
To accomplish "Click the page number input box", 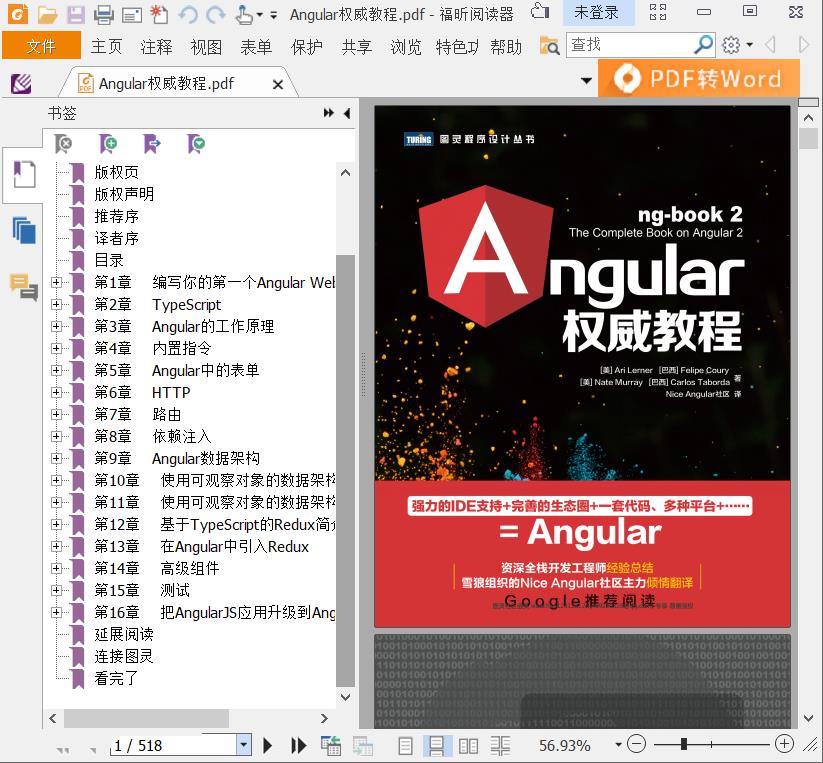I will tap(174, 745).
